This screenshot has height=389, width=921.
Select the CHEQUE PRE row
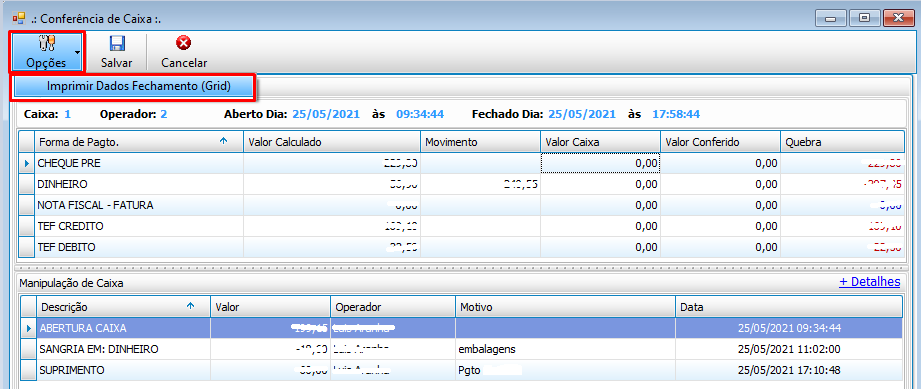coord(461,163)
